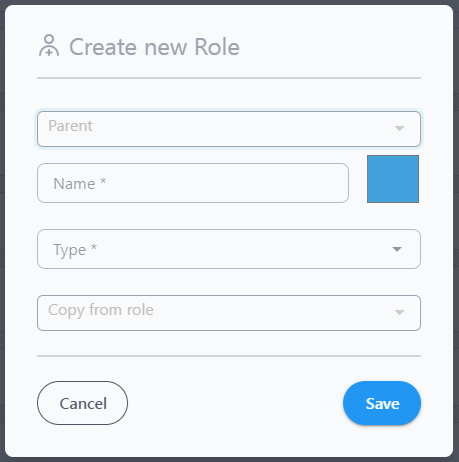This screenshot has width=459, height=462.
Task: Click the Create new Role heading text
Action: 154,47
